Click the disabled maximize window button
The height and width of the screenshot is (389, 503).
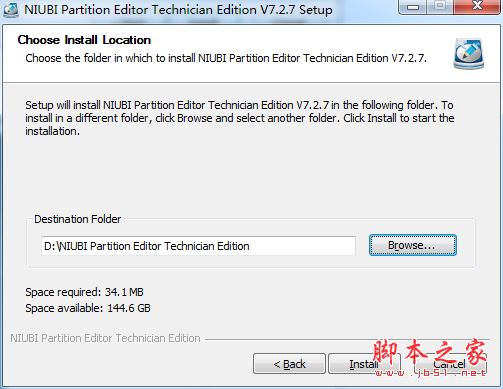pyautogui.click(x=440, y=6)
